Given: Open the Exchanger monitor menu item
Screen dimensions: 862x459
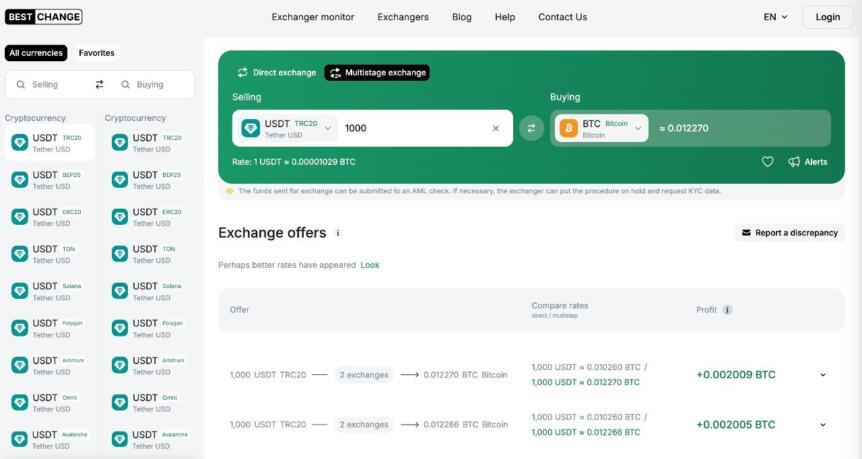Looking at the screenshot, I should [313, 17].
